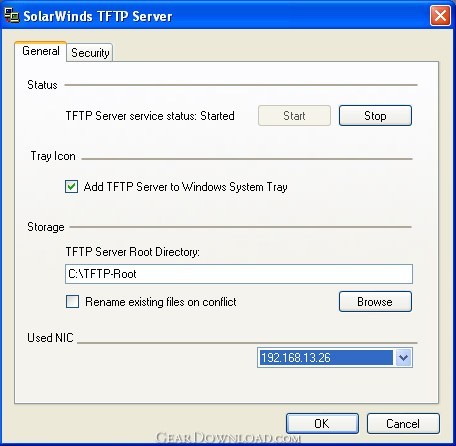456x446 pixels.
Task: Enable the Rename existing files on conflict checkbox
Action: pyautogui.click(x=72, y=302)
